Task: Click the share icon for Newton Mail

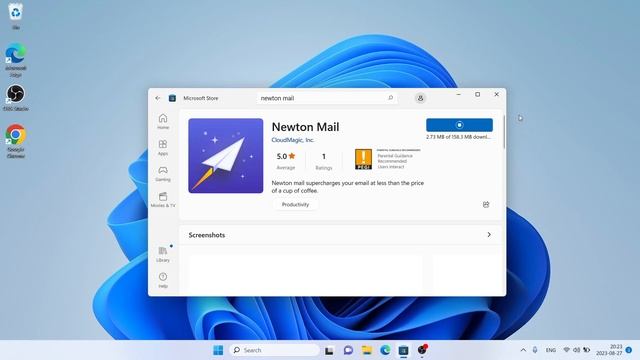Action: coord(486,204)
